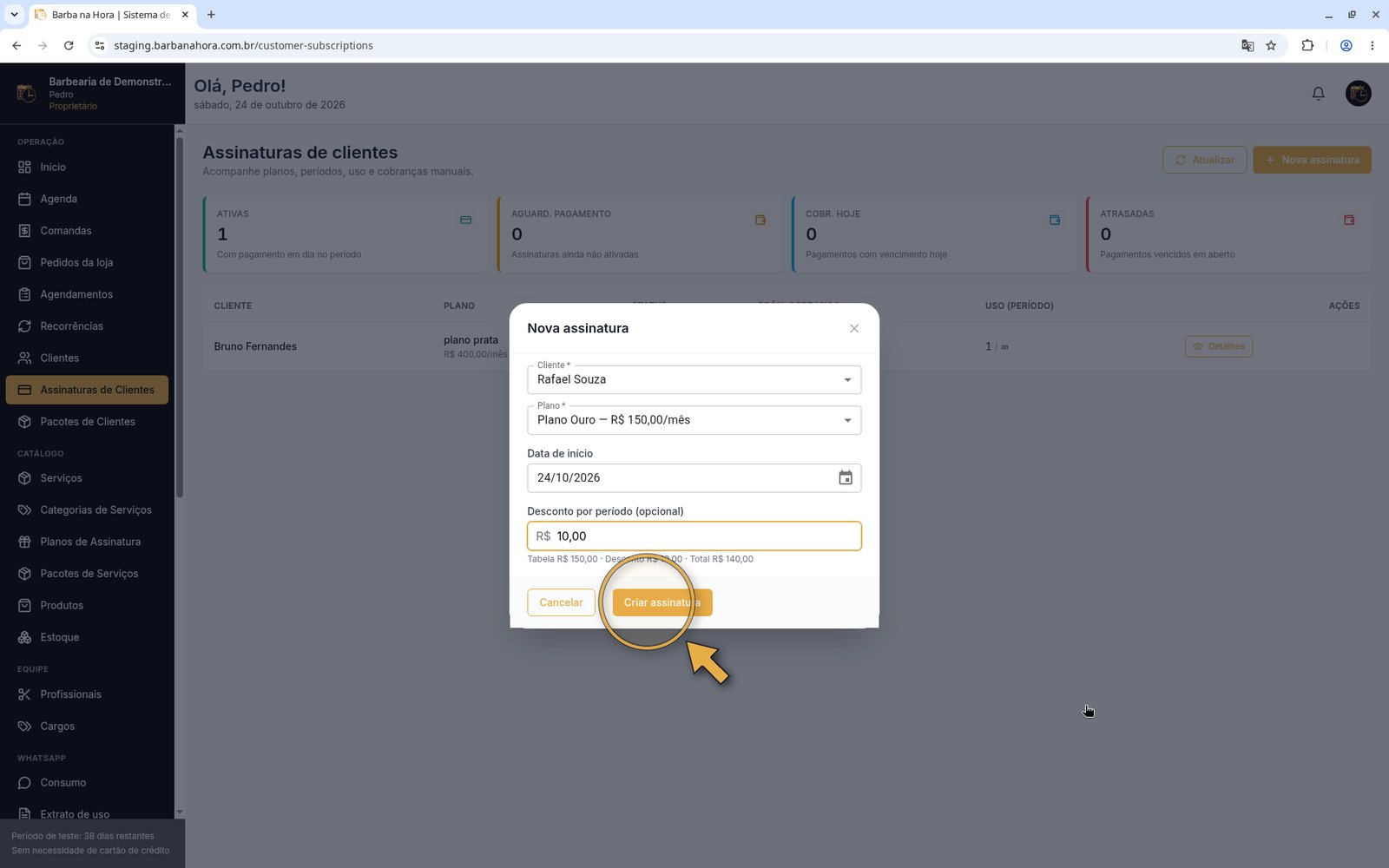The width and height of the screenshot is (1389, 868).
Task: Click the Criar assinatura button
Action: [662, 602]
